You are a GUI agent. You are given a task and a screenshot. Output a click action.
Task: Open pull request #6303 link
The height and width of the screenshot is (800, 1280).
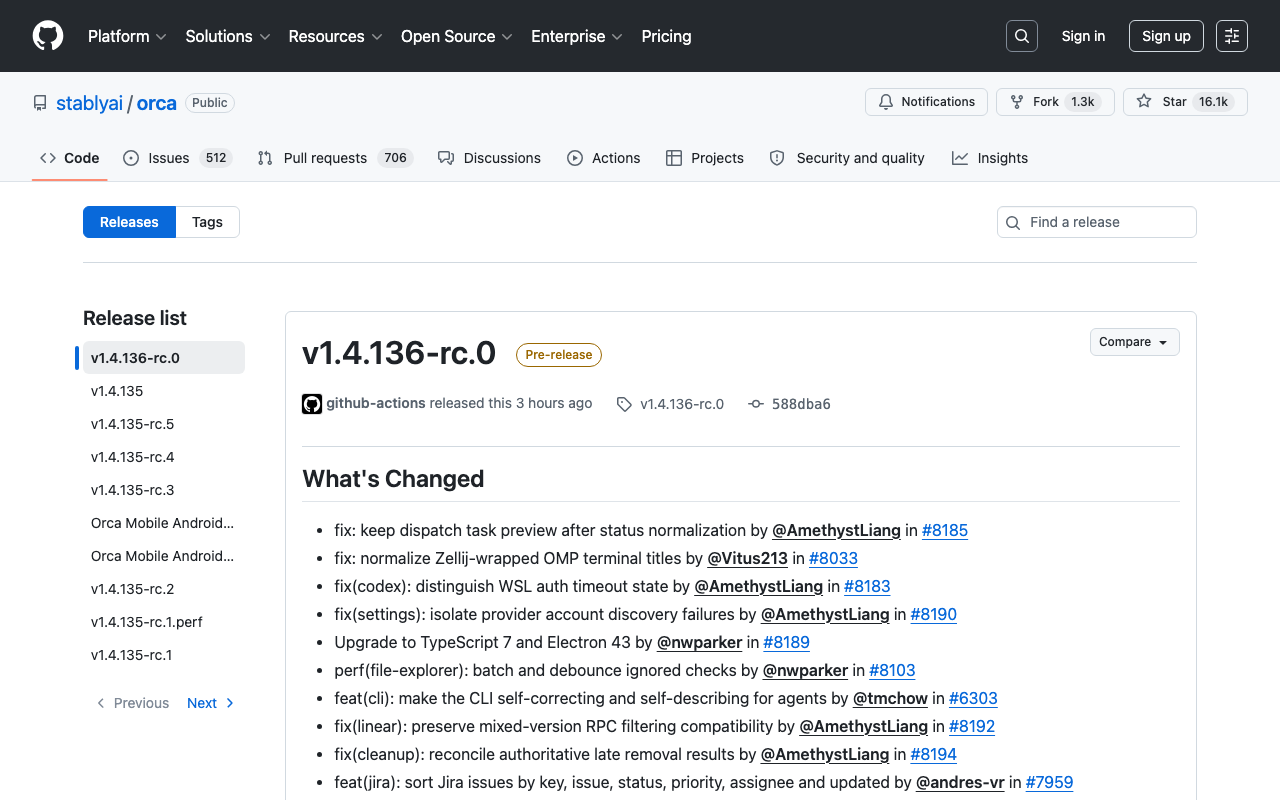tap(973, 698)
